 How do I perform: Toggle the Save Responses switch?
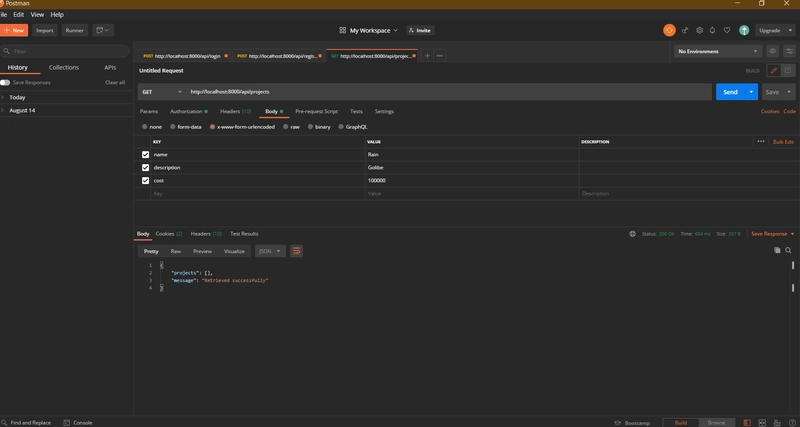[x=5, y=82]
